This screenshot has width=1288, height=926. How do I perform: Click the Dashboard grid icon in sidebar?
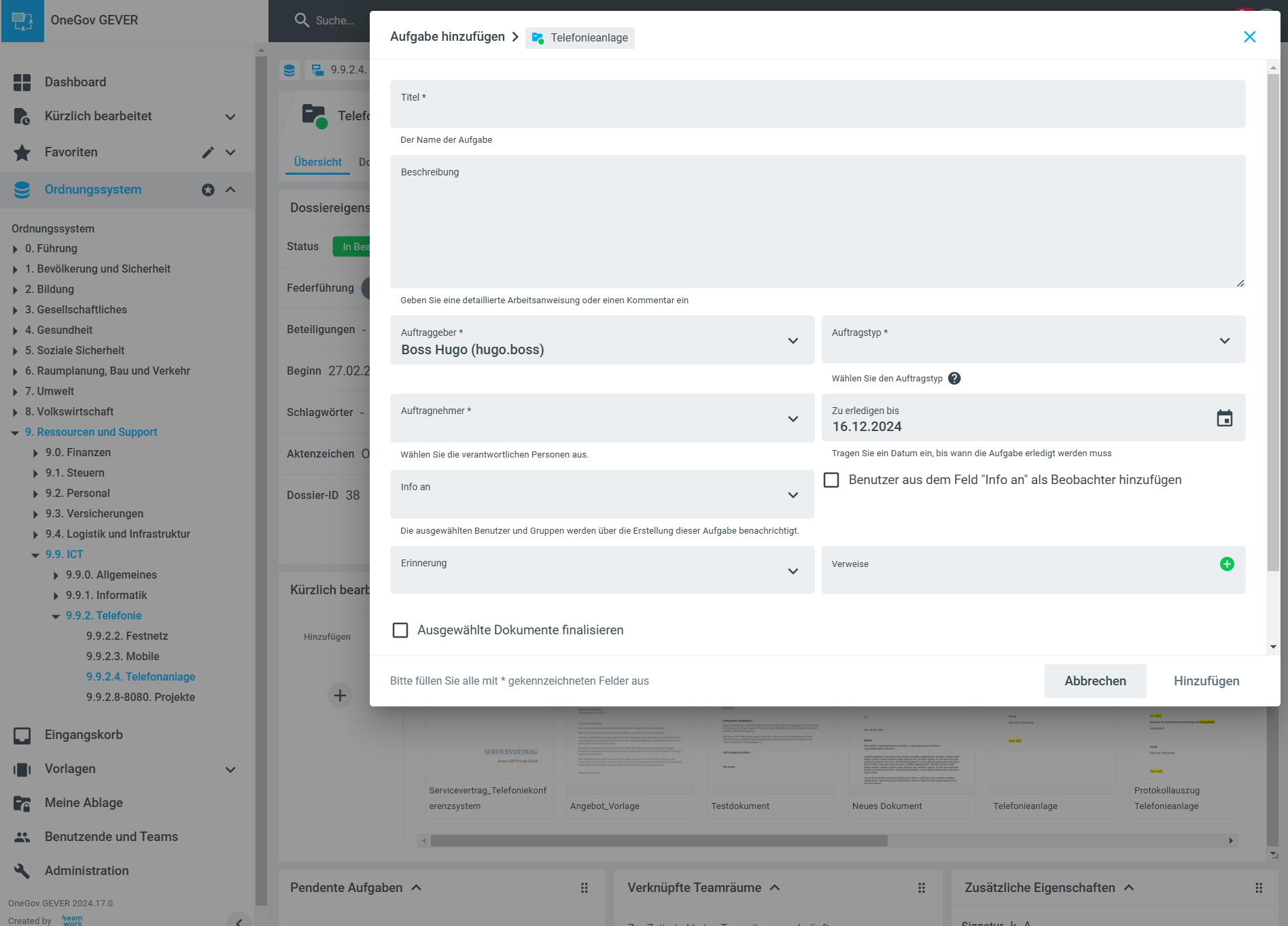click(22, 82)
